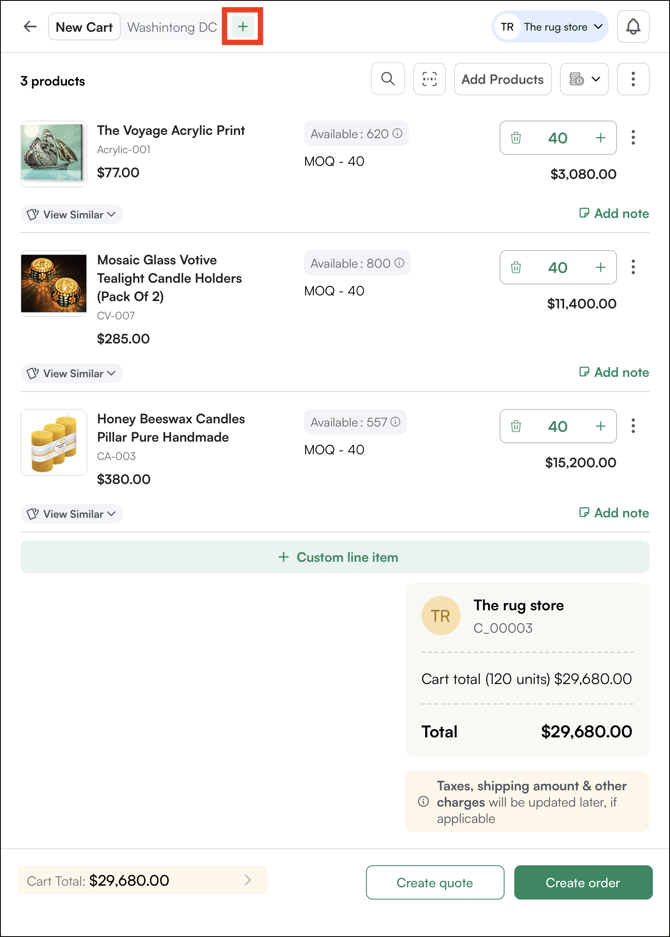
Task: Click the back arrow icon
Action: [x=30, y=27]
